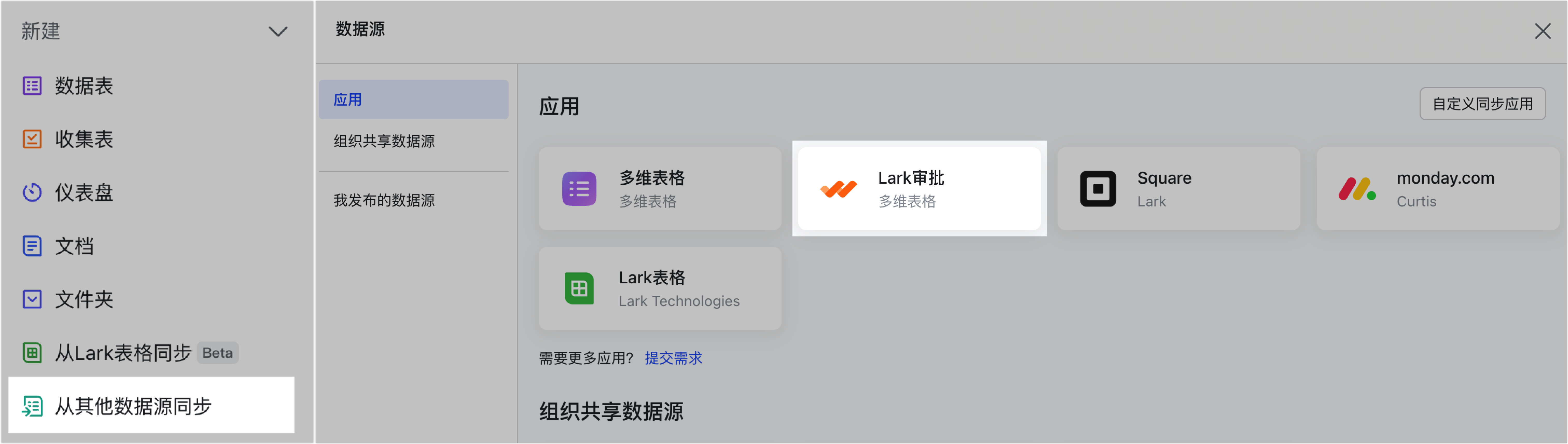Click the 自定义同步应用 button
The width and height of the screenshot is (1568, 444).
[x=1482, y=103]
